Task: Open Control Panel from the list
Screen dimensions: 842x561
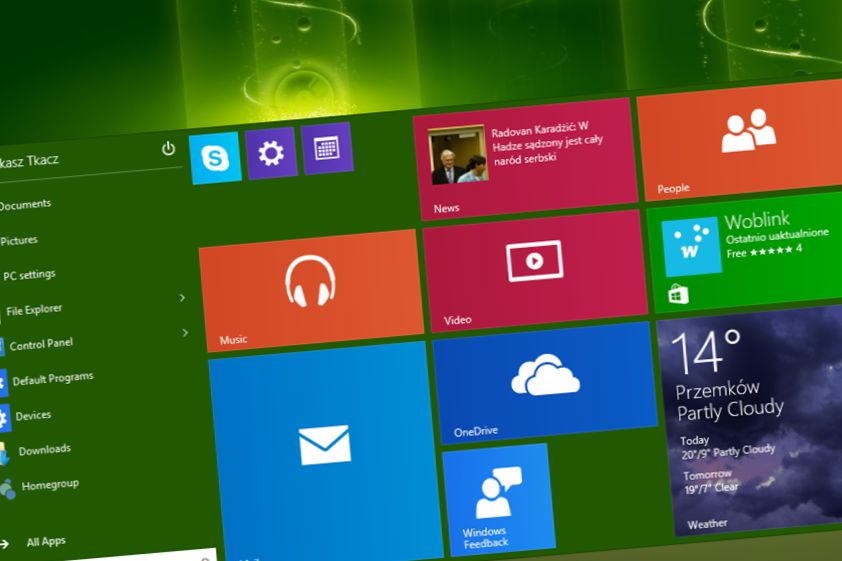Action: (41, 344)
